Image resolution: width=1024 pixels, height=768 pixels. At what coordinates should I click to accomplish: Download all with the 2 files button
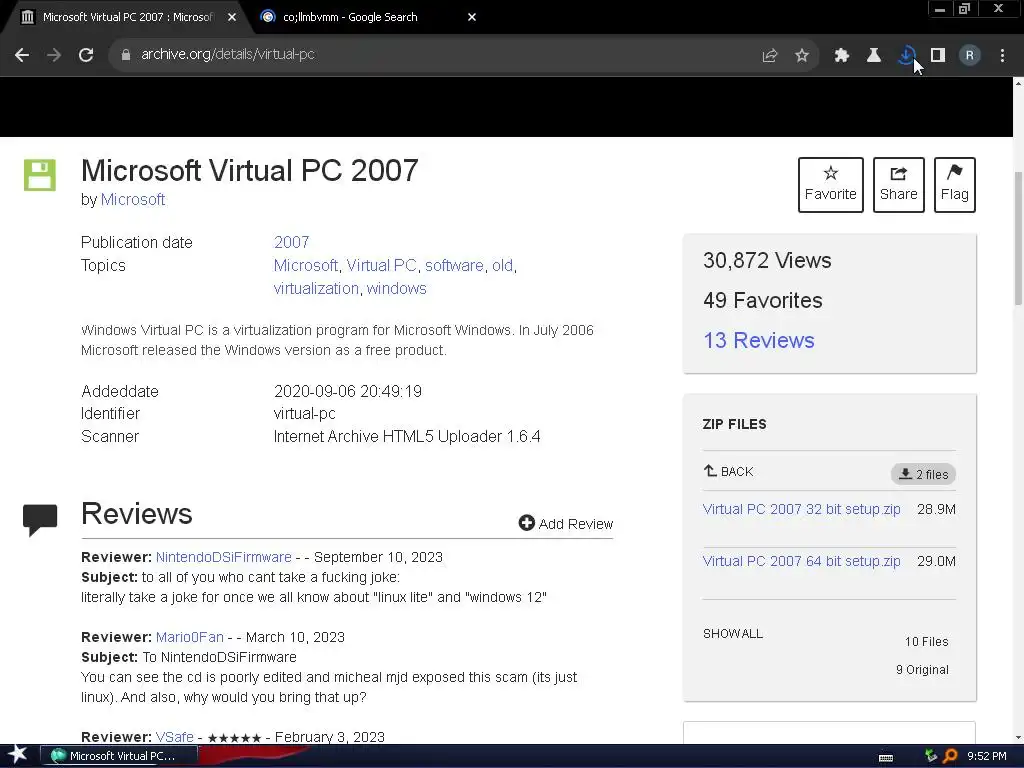click(923, 474)
